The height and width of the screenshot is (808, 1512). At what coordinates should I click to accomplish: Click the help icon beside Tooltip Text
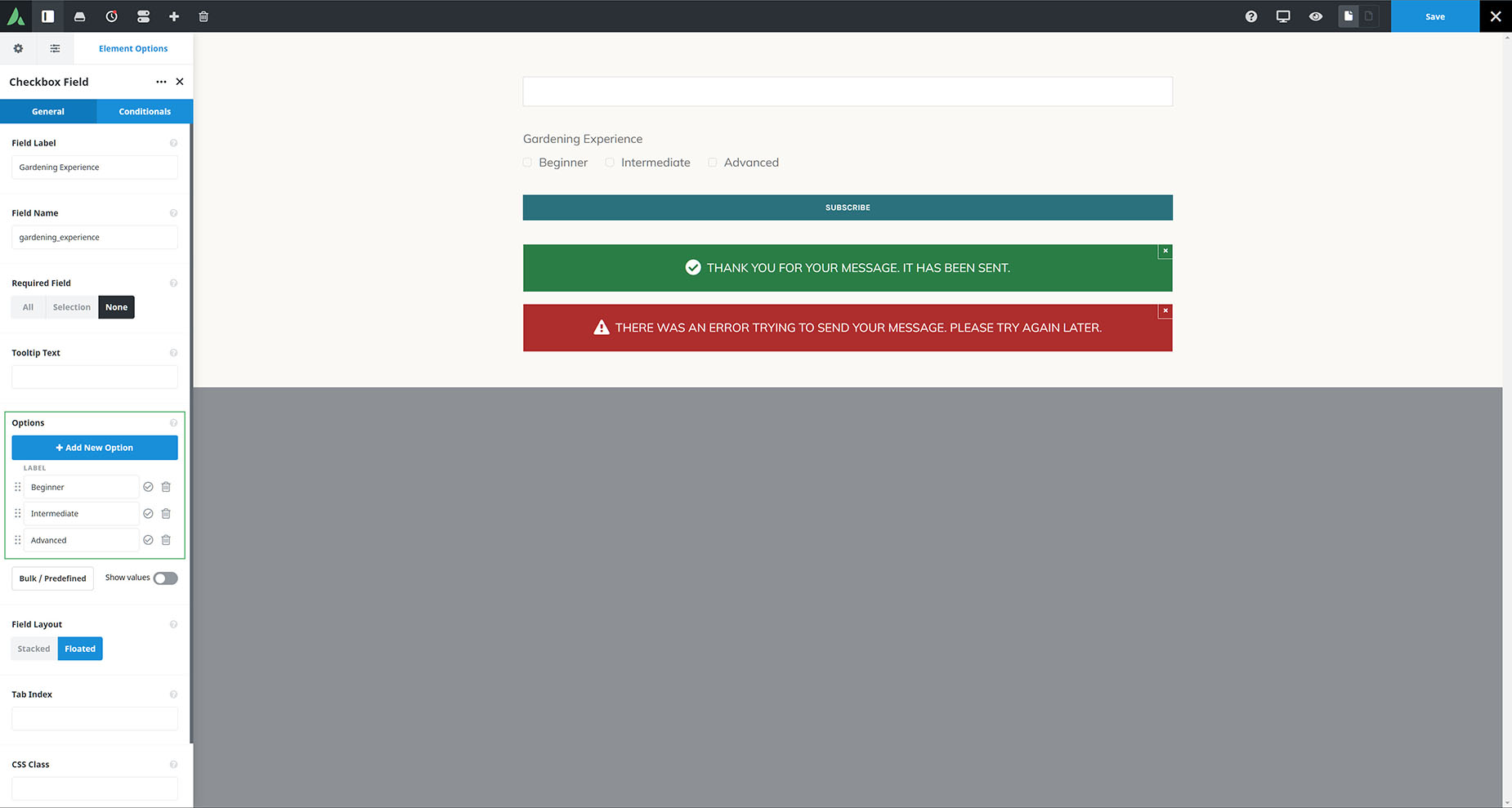click(x=173, y=353)
